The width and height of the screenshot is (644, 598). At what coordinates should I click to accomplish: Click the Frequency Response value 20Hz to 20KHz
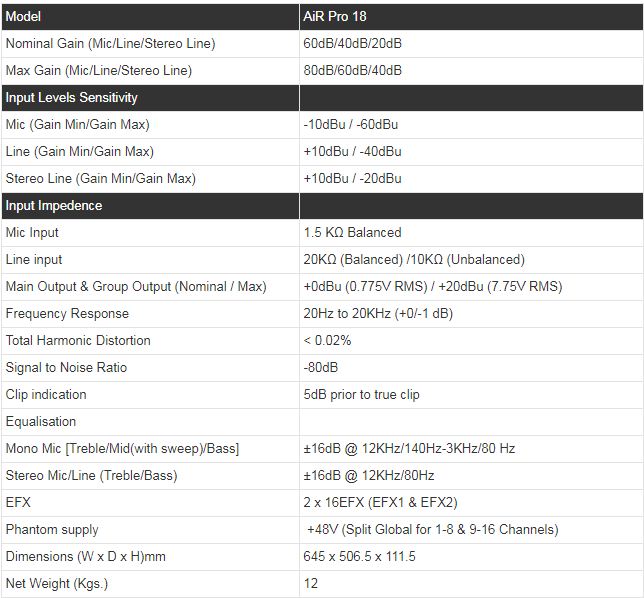[x=379, y=314]
